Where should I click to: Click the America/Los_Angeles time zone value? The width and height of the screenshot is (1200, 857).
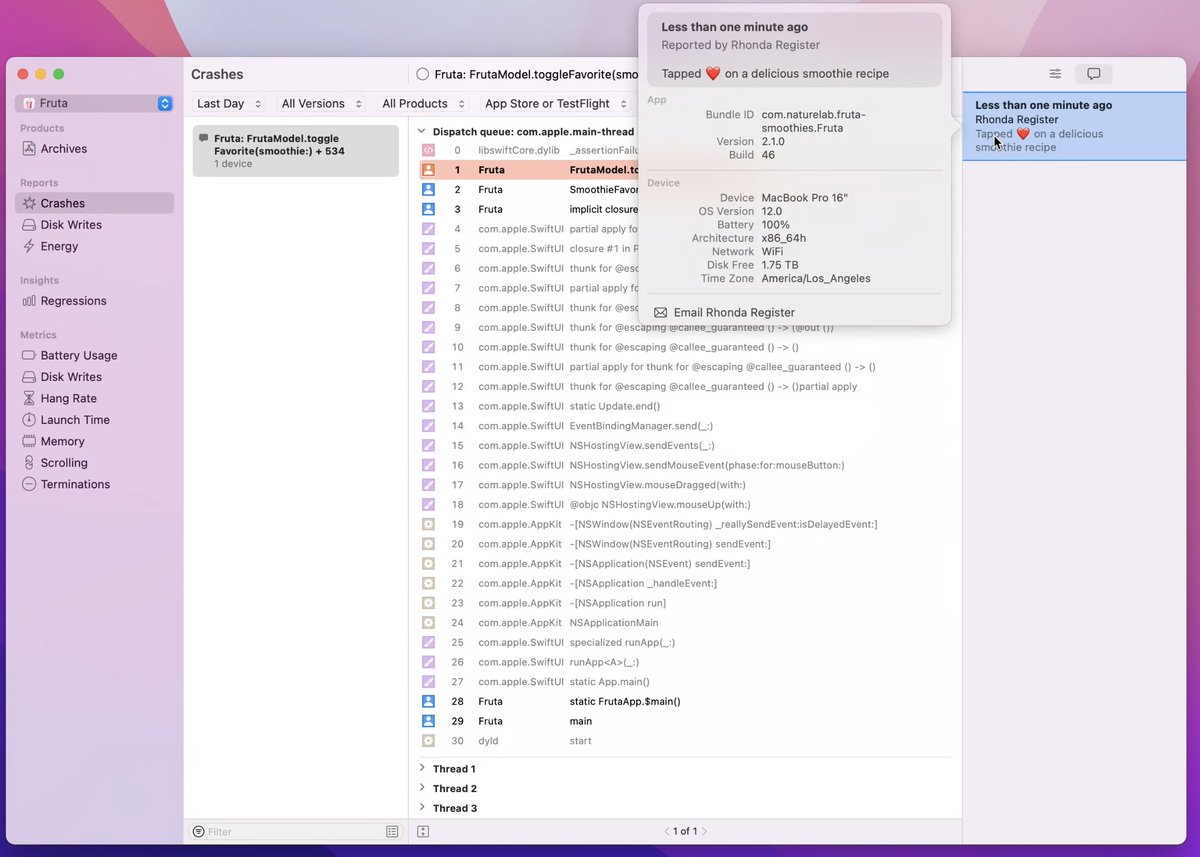(816, 279)
